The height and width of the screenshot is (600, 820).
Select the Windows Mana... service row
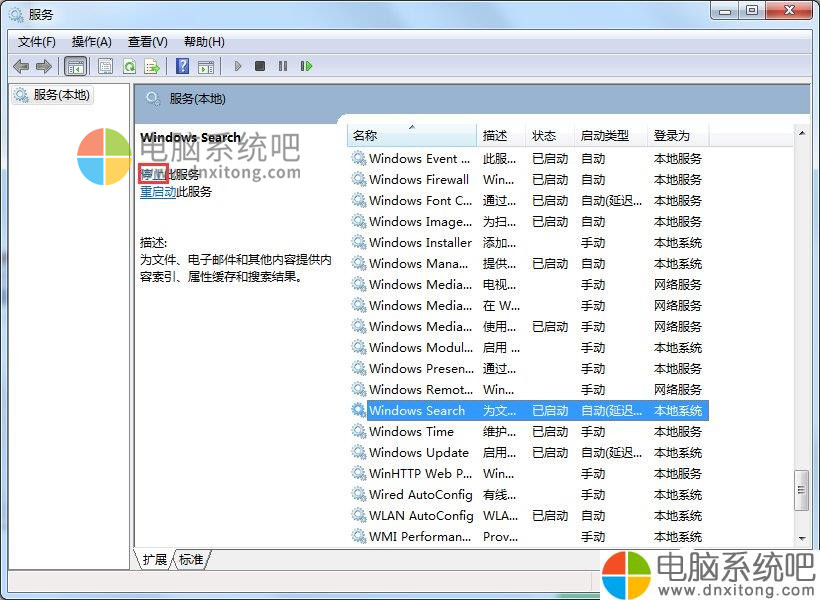pos(528,264)
